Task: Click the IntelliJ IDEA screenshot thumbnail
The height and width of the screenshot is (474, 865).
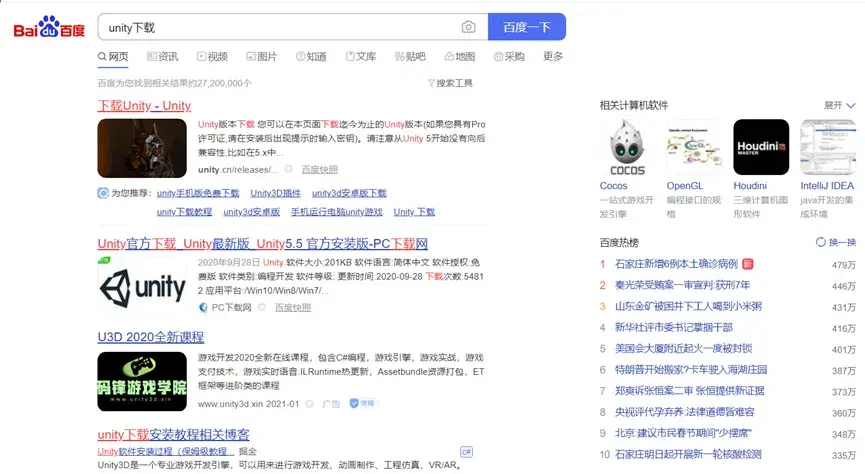Action: click(828, 147)
